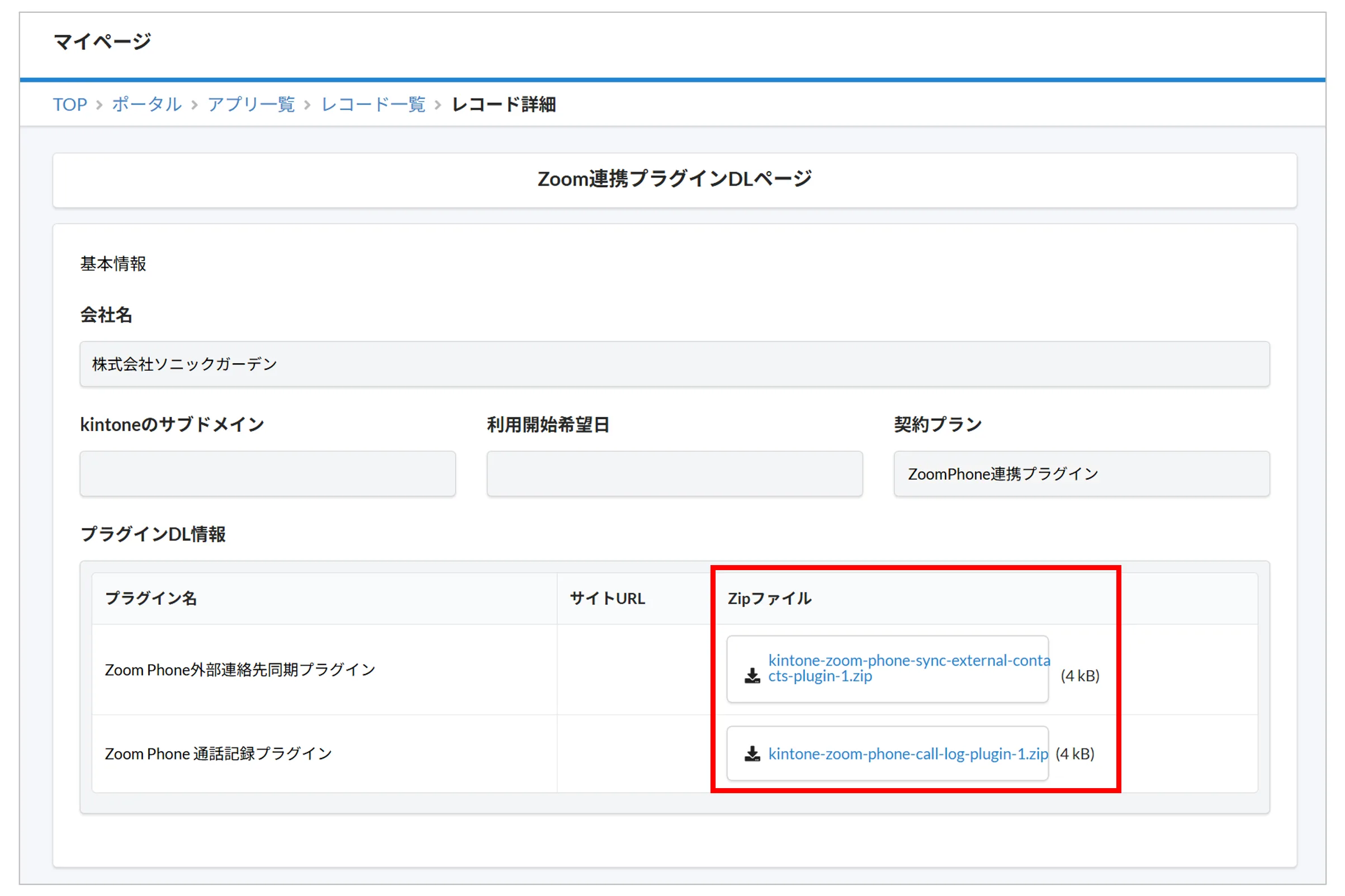Click the 会社名 field label
The width and height of the screenshot is (1345, 896).
point(106,315)
